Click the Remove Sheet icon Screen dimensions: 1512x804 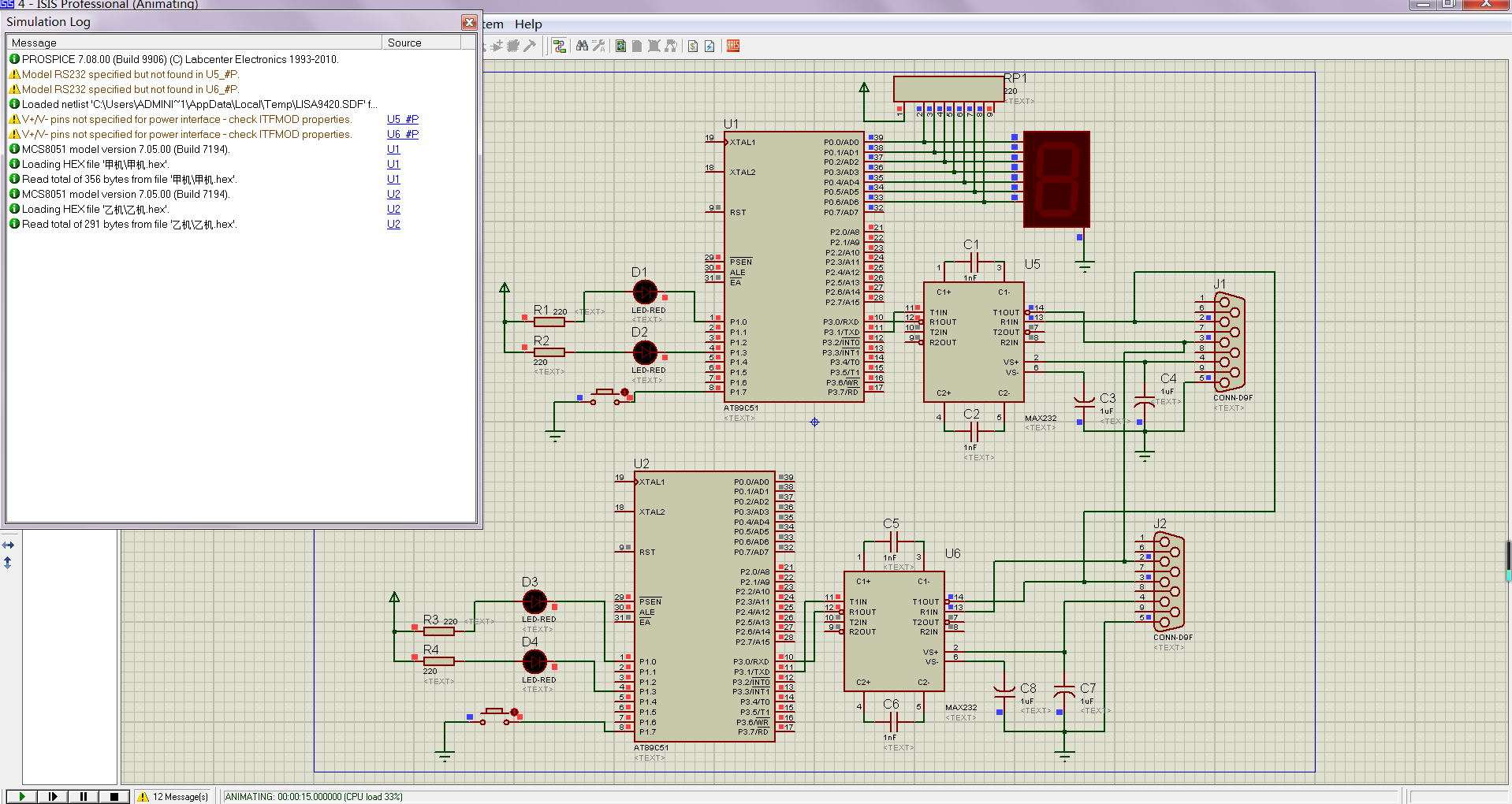coord(654,46)
